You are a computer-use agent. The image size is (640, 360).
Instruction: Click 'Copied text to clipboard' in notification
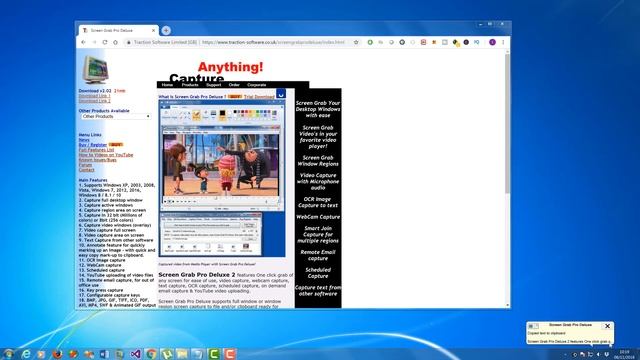[546, 333]
